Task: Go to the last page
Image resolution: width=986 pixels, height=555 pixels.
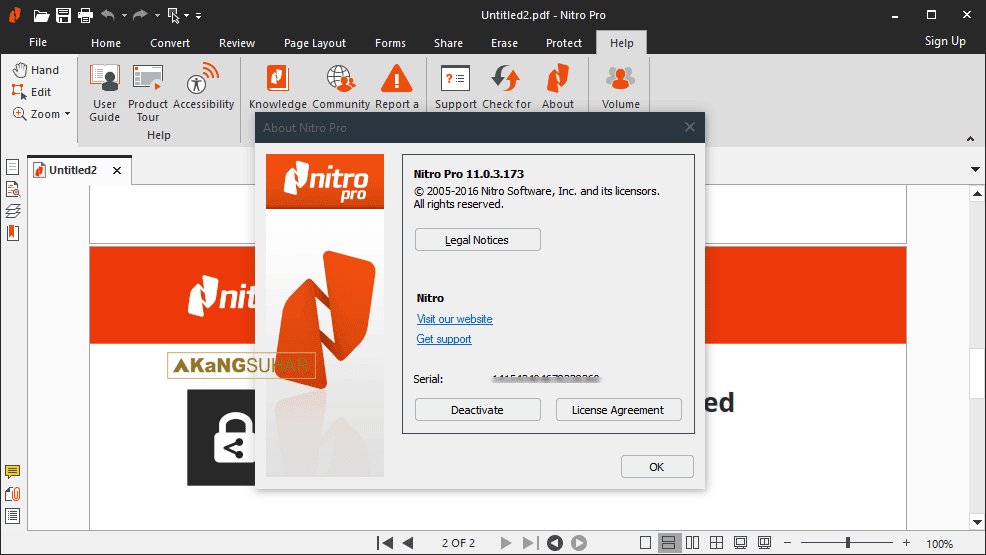Action: coord(529,542)
